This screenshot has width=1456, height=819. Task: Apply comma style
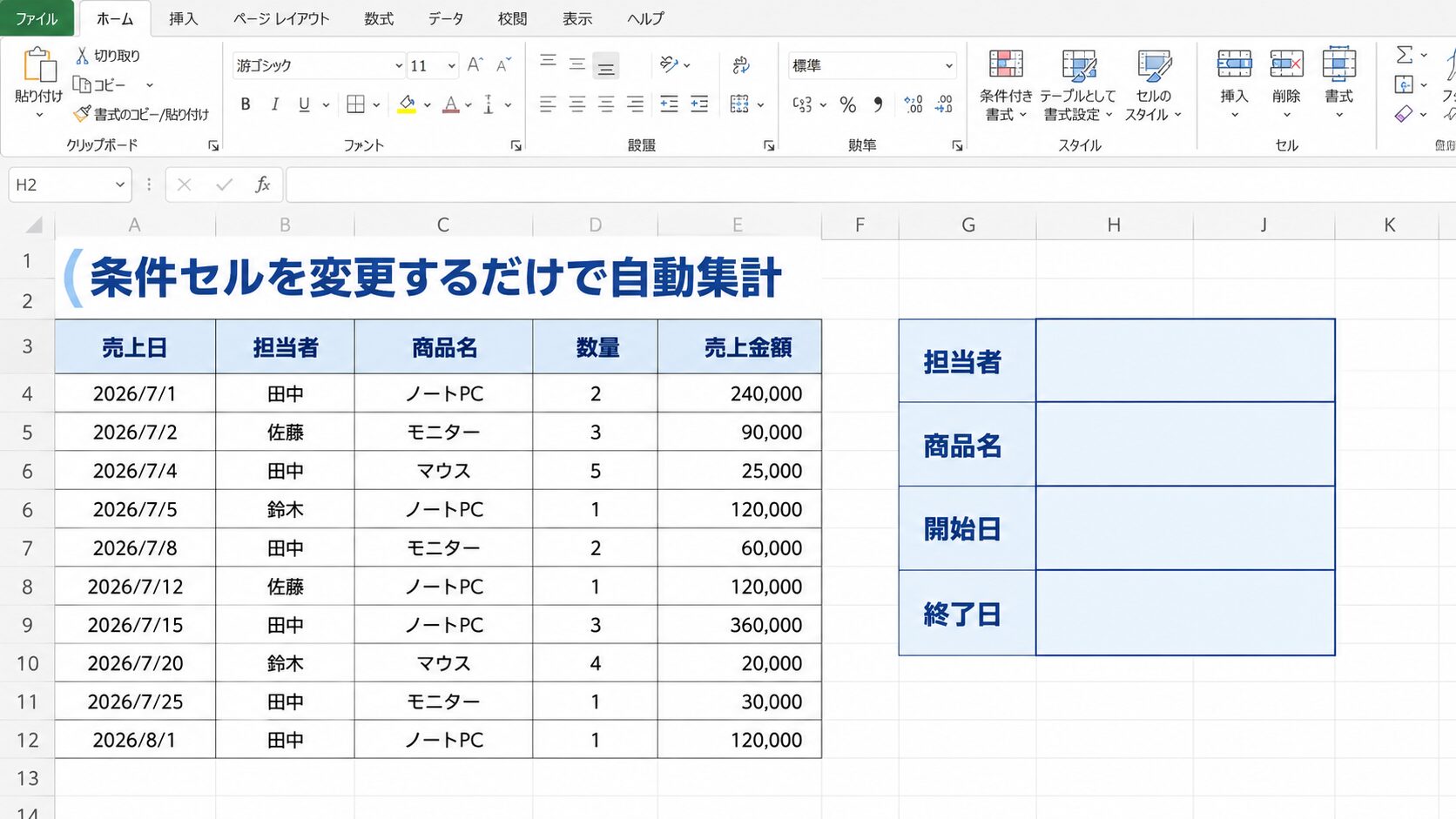click(x=878, y=104)
